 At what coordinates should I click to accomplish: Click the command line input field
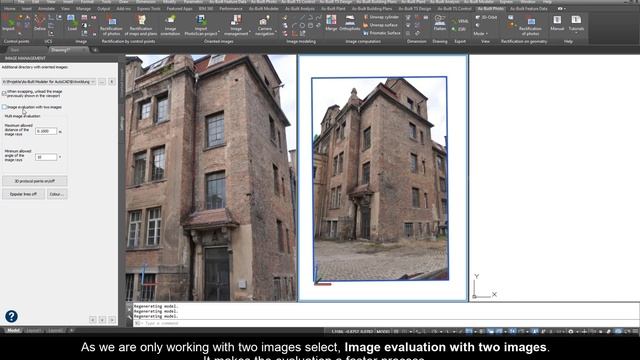(386, 323)
